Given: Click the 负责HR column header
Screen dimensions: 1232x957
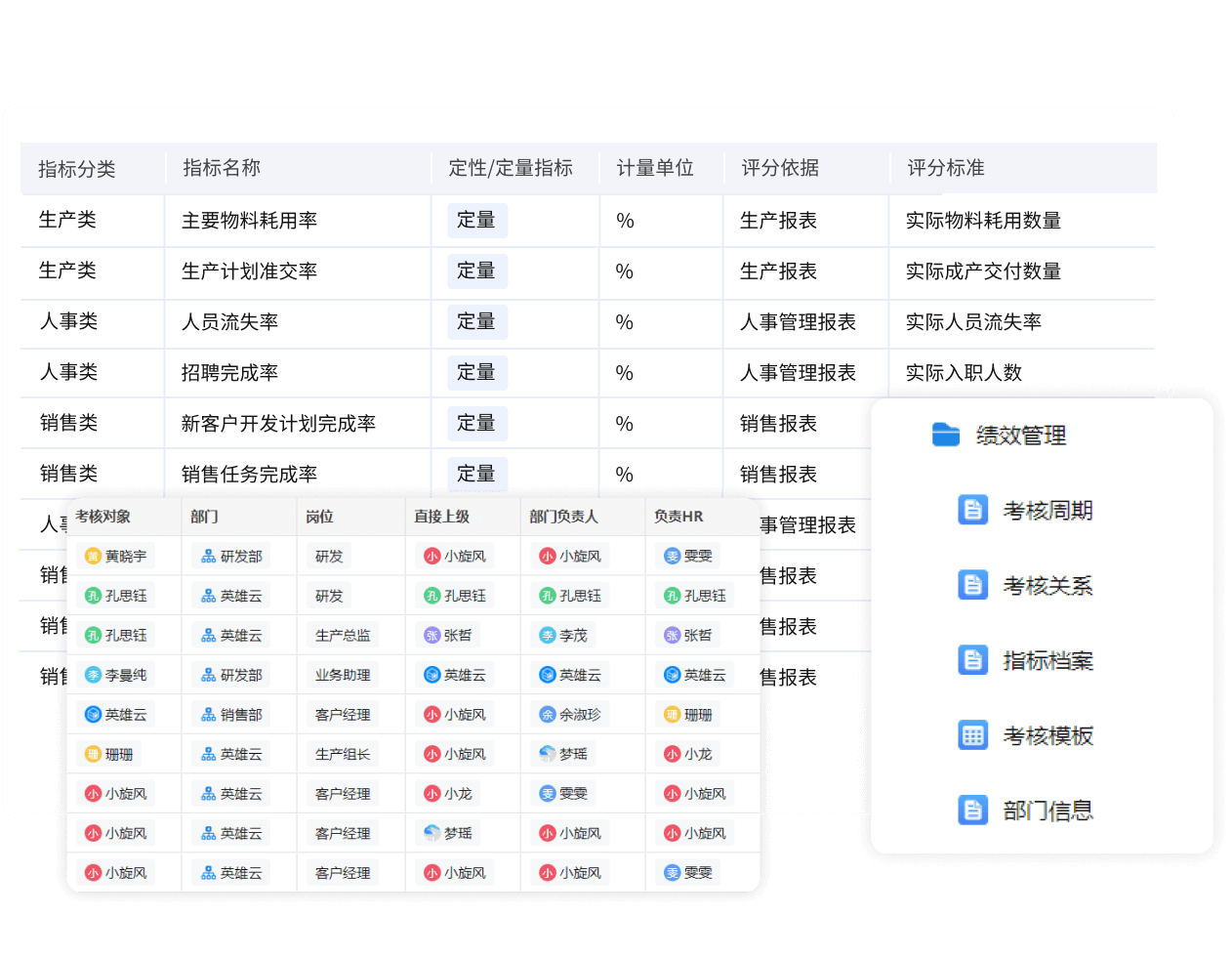Looking at the screenshot, I should tap(678, 517).
